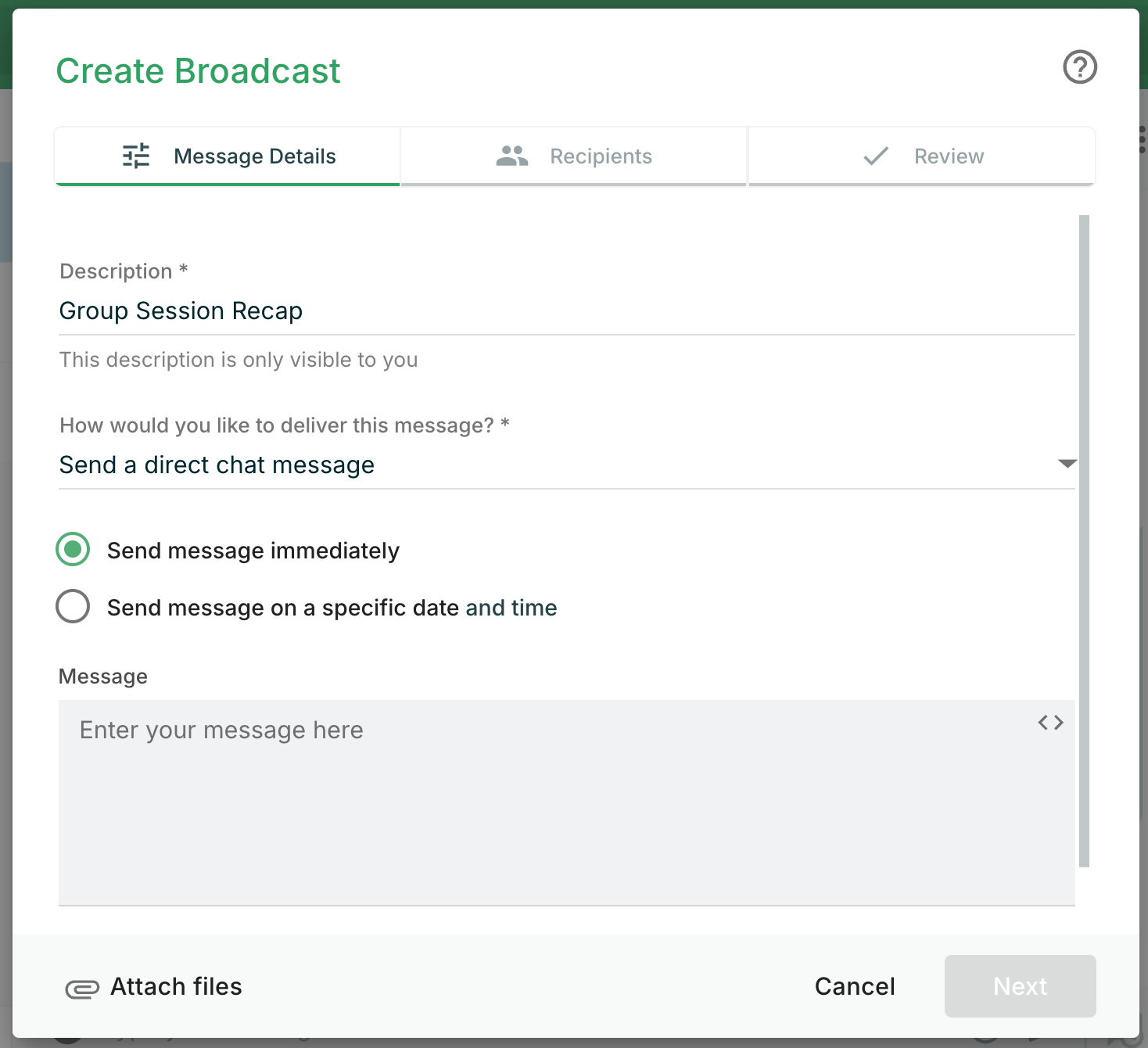Image resolution: width=1148 pixels, height=1048 pixels.
Task: Open the code insertion icon in message box
Action: [x=1051, y=722]
